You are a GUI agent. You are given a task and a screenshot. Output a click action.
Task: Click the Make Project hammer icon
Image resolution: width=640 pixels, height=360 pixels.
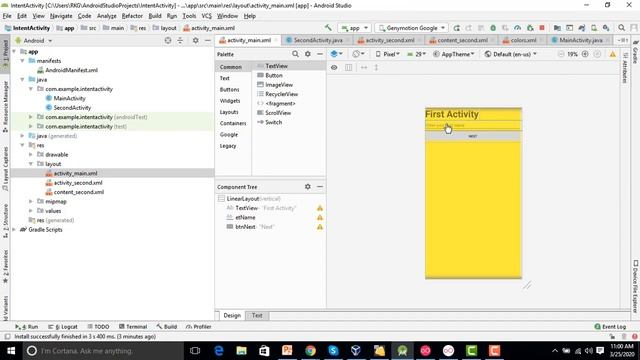(328, 28)
